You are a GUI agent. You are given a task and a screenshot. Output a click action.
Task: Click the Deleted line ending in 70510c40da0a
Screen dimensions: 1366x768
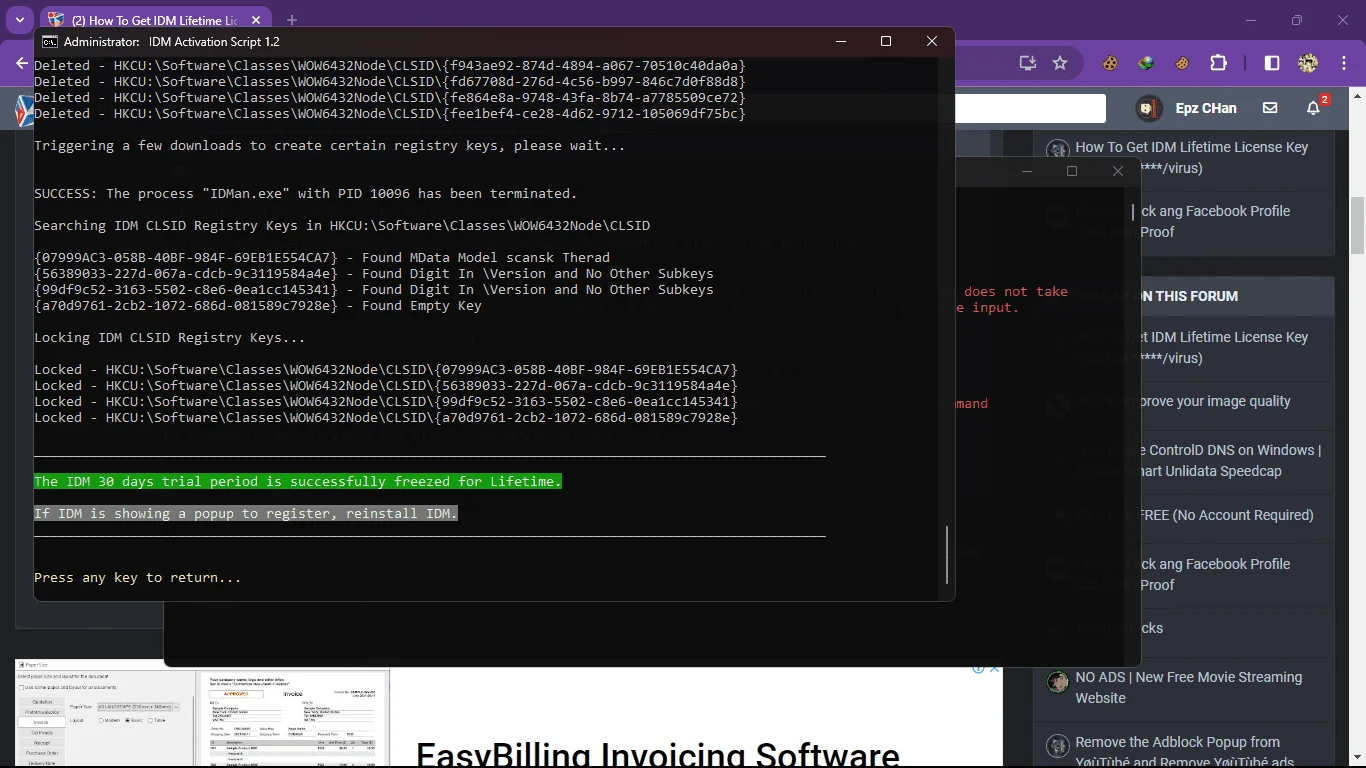pos(390,65)
